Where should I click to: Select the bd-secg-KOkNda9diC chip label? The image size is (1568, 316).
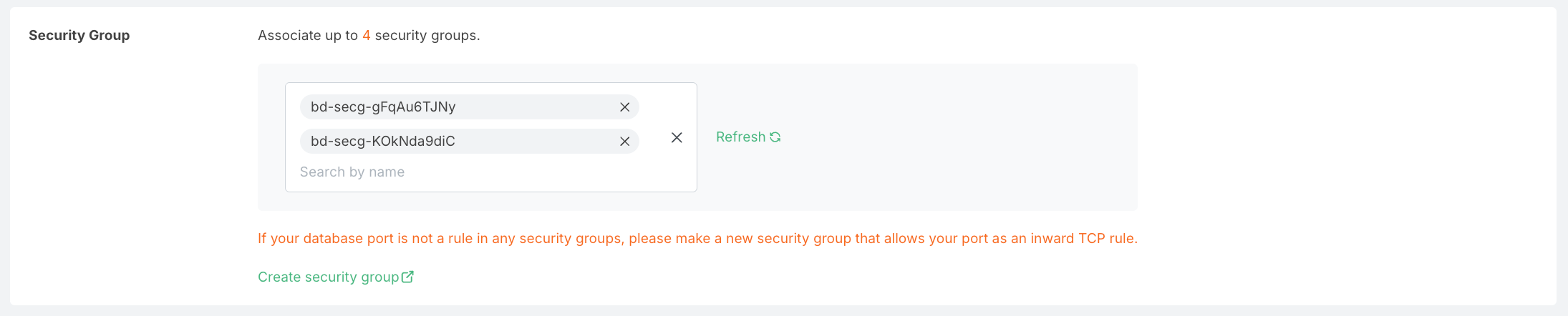[382, 142]
